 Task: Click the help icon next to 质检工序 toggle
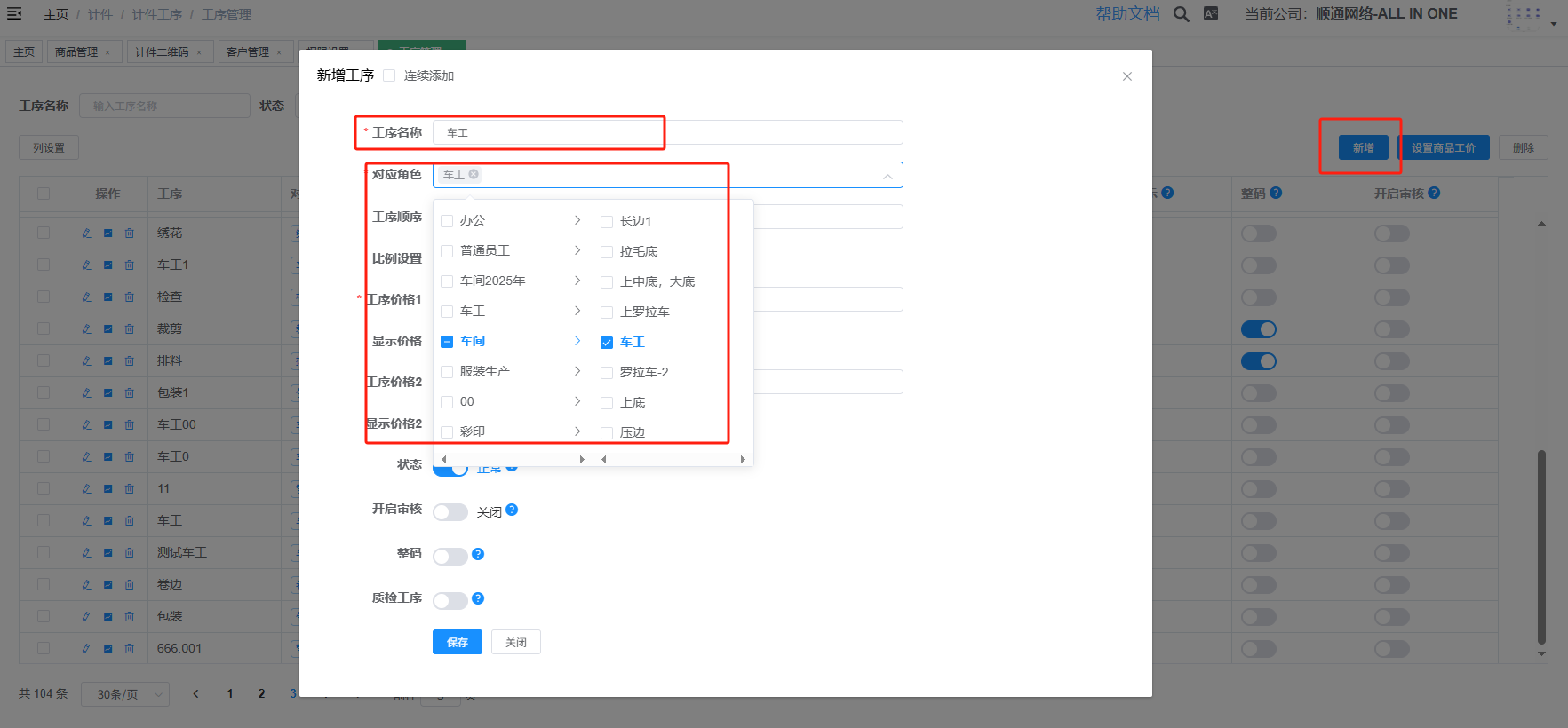coord(478,598)
